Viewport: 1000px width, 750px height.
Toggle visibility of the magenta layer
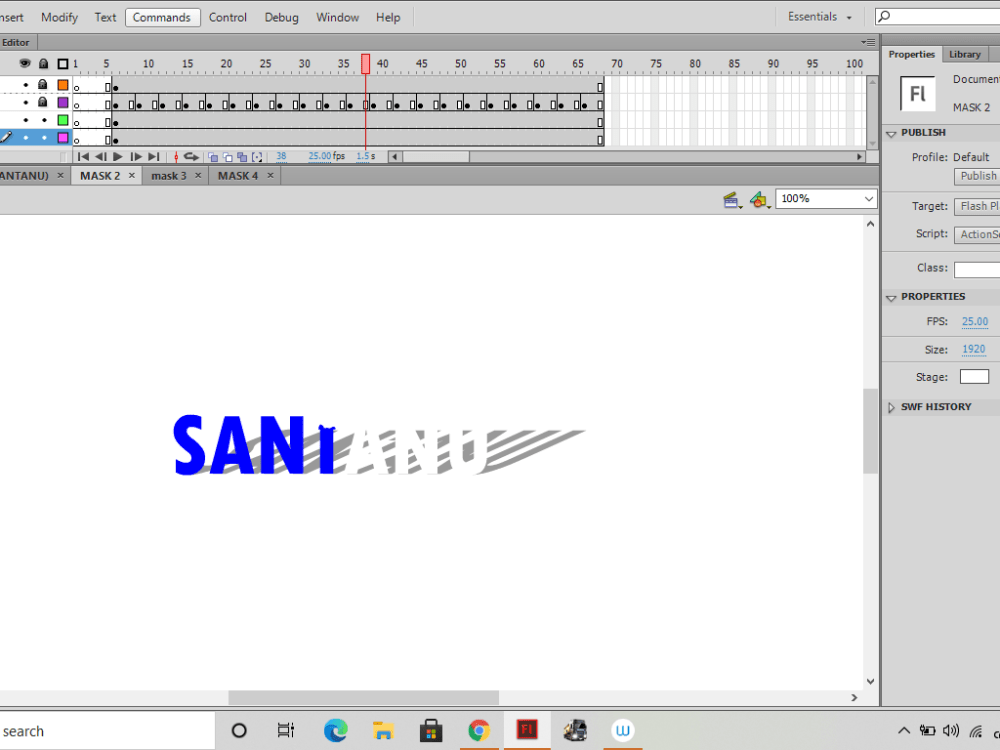point(26,138)
